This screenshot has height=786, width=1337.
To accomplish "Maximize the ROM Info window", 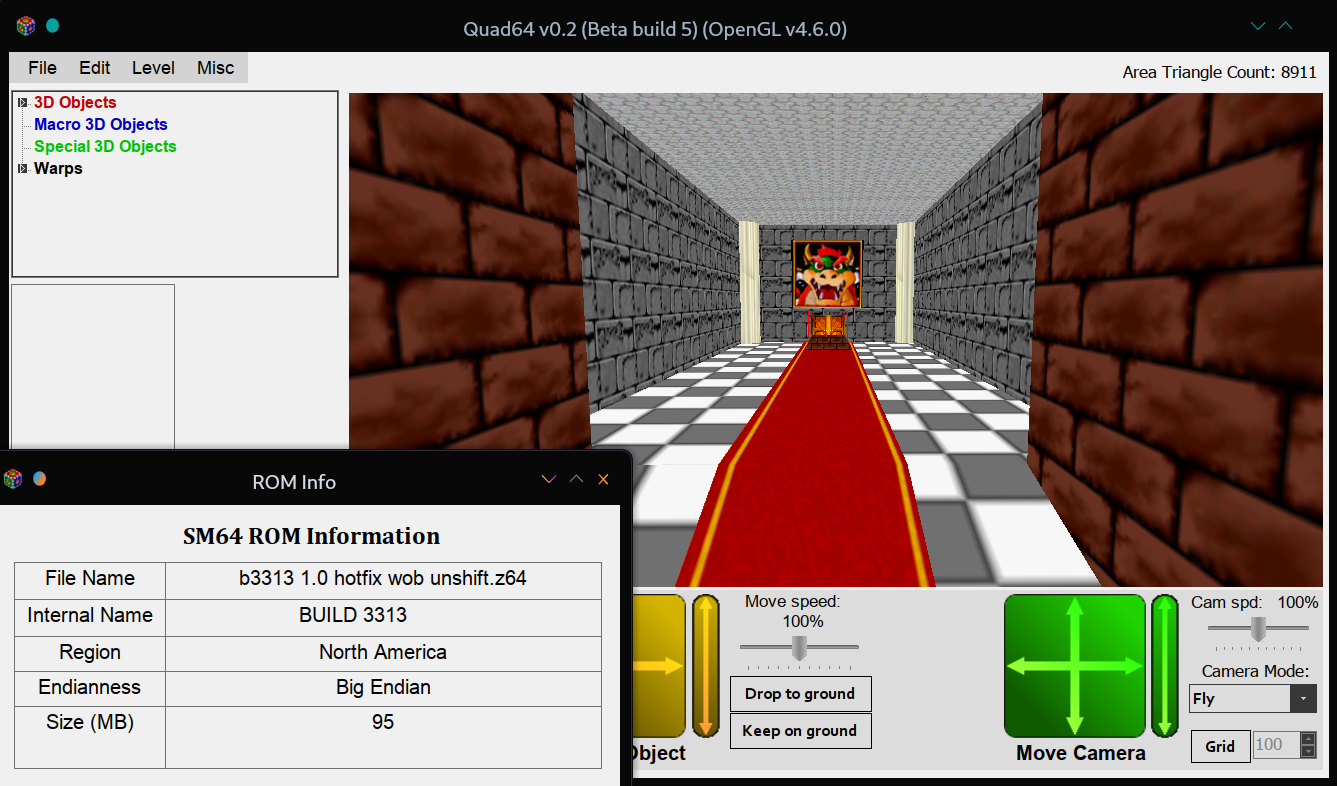I will [576, 480].
